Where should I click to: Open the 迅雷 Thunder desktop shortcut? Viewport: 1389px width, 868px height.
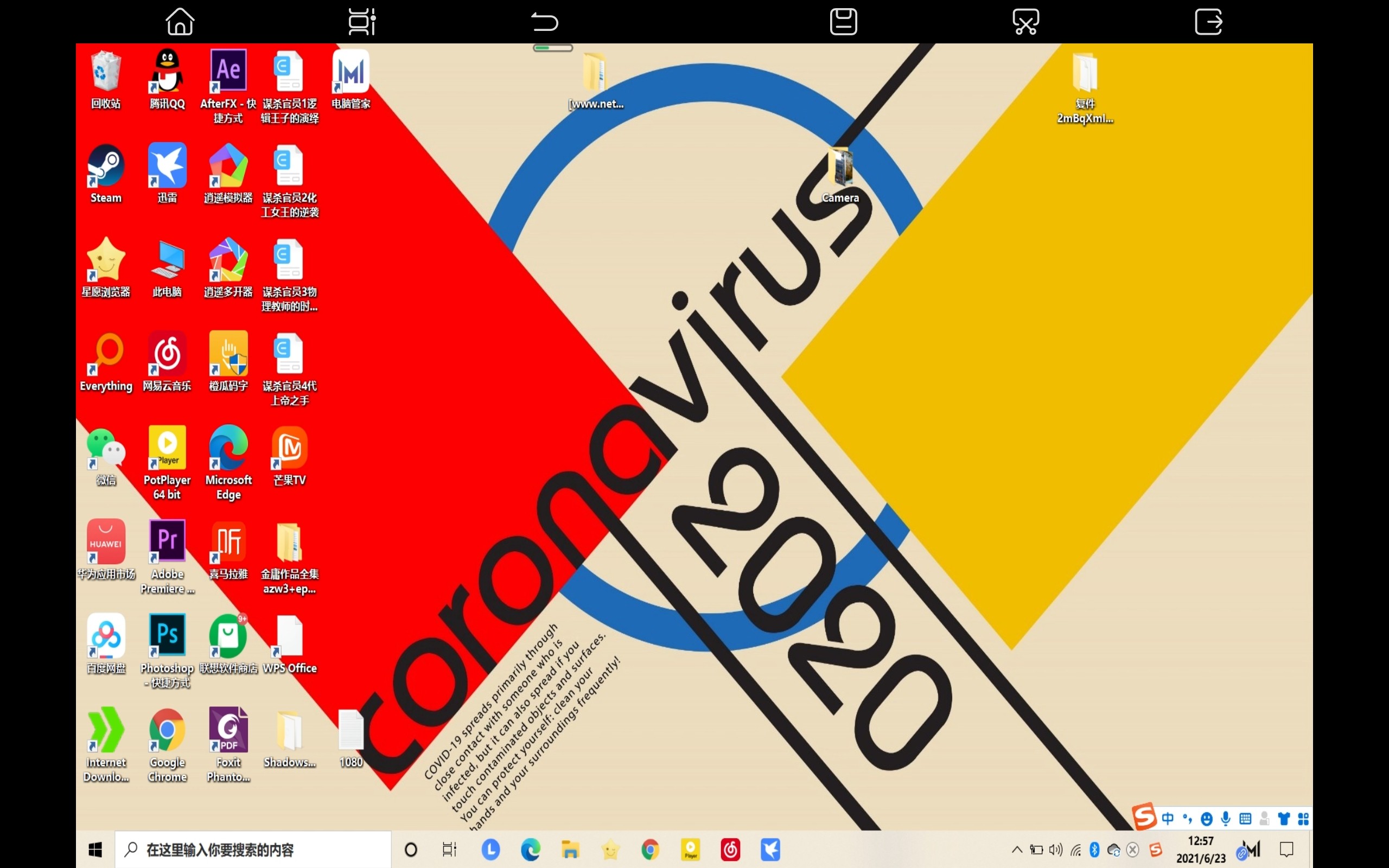(x=167, y=165)
